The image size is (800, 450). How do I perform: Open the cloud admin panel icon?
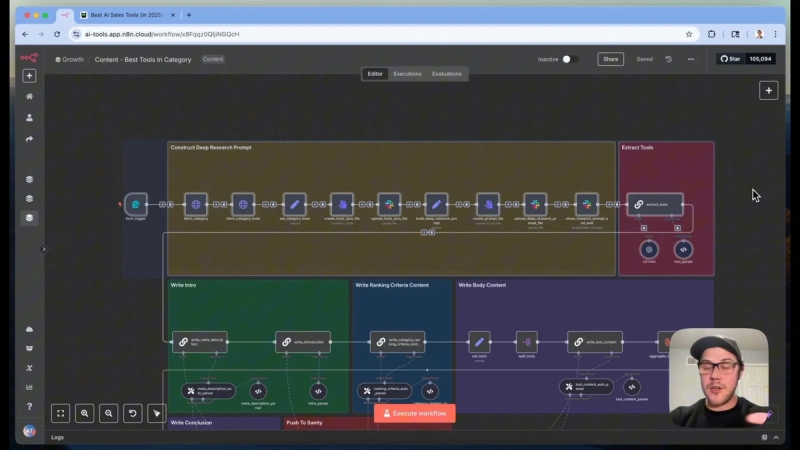pos(29,329)
